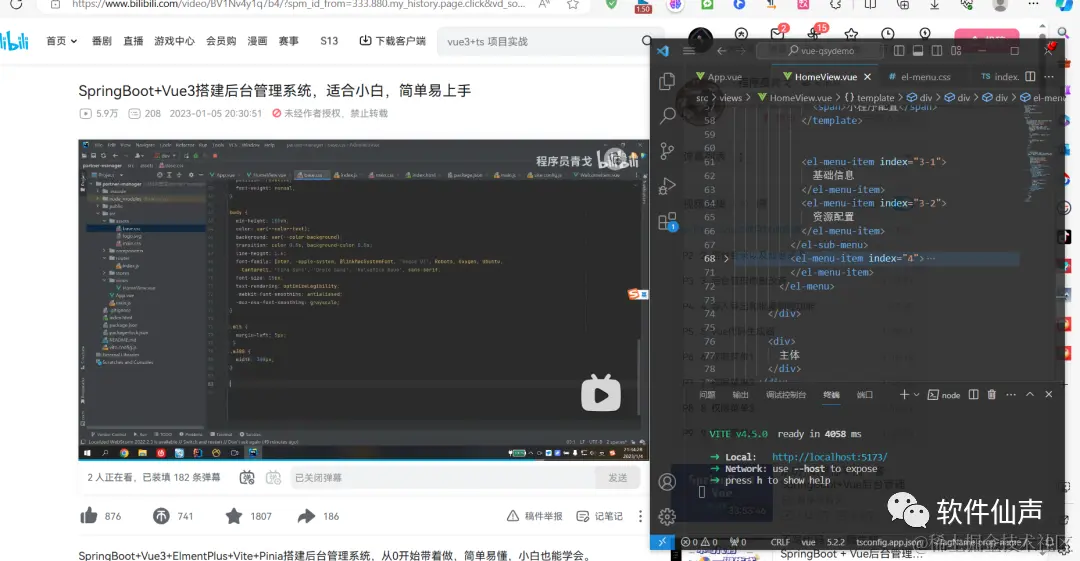
Task: Close the HomeView.vue tab
Action: 867,76
